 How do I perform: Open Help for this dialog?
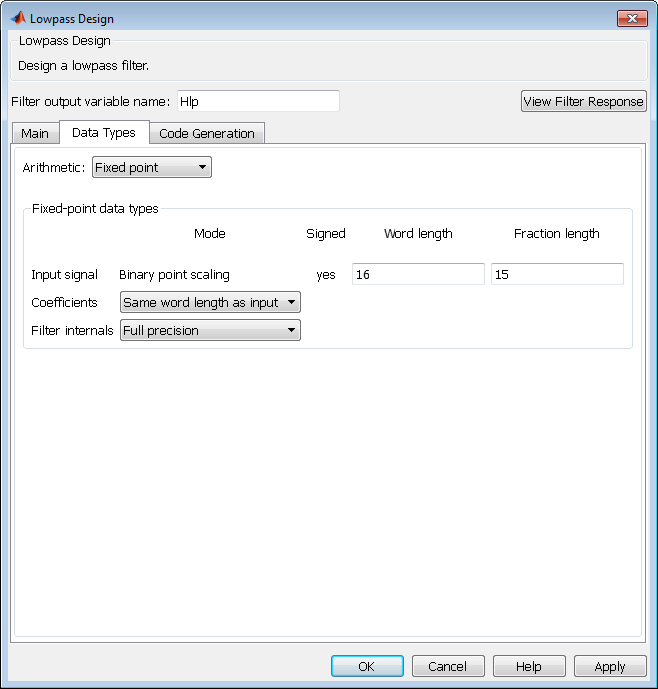pyautogui.click(x=529, y=667)
